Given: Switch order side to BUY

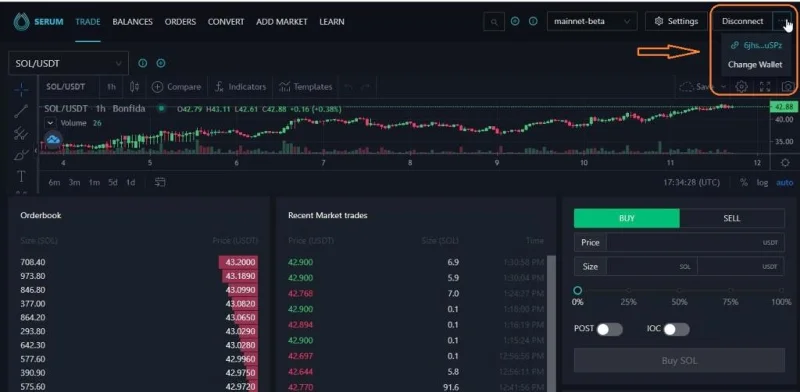Looking at the screenshot, I should pos(627,218).
